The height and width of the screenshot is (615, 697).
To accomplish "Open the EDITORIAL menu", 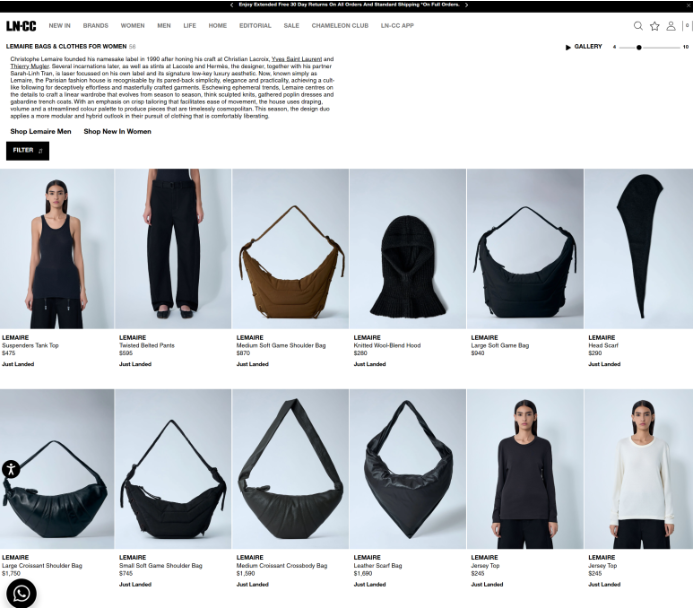I will [x=255, y=26].
